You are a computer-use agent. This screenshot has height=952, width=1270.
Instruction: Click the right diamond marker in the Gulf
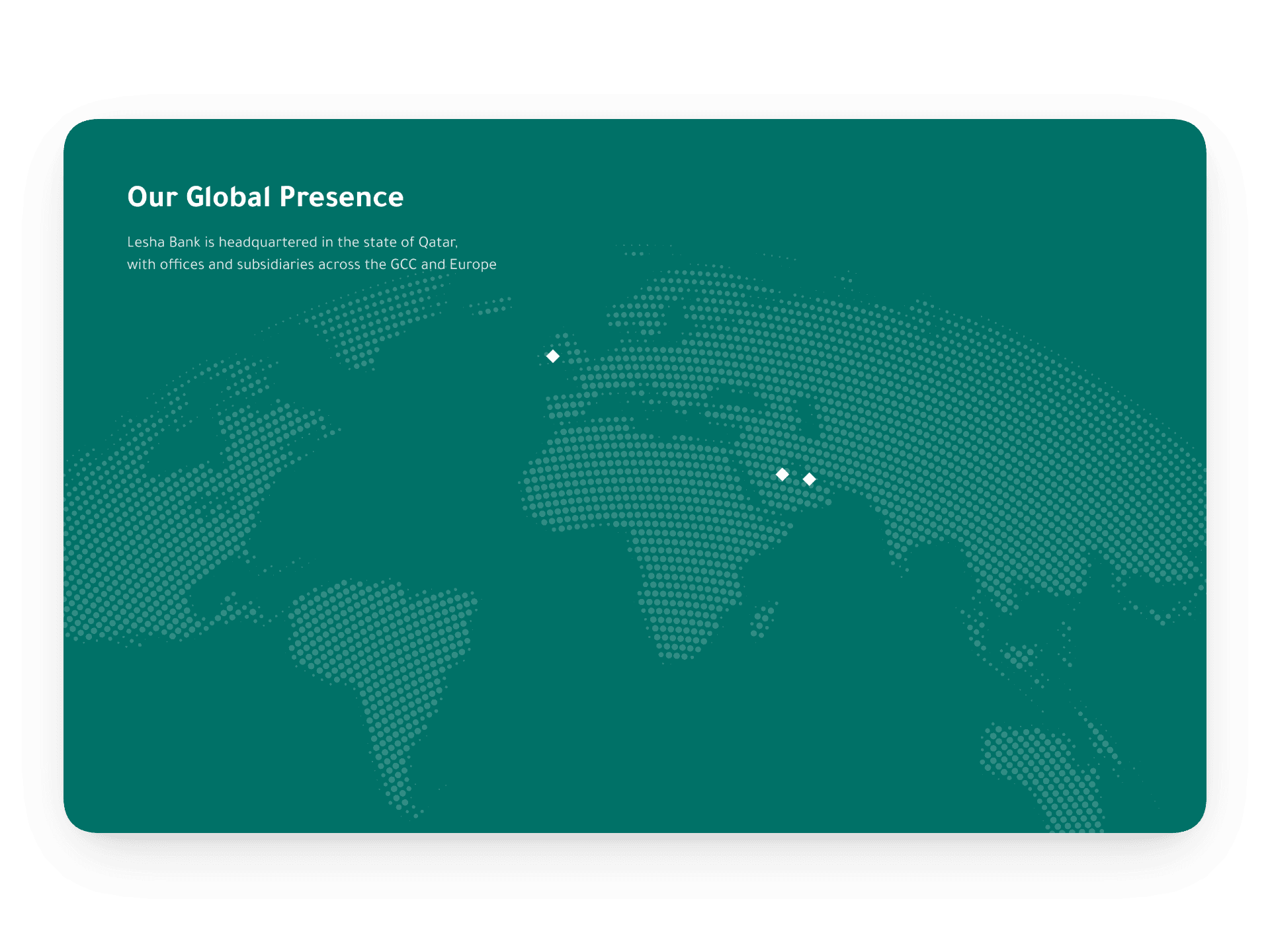pyautogui.click(x=809, y=479)
